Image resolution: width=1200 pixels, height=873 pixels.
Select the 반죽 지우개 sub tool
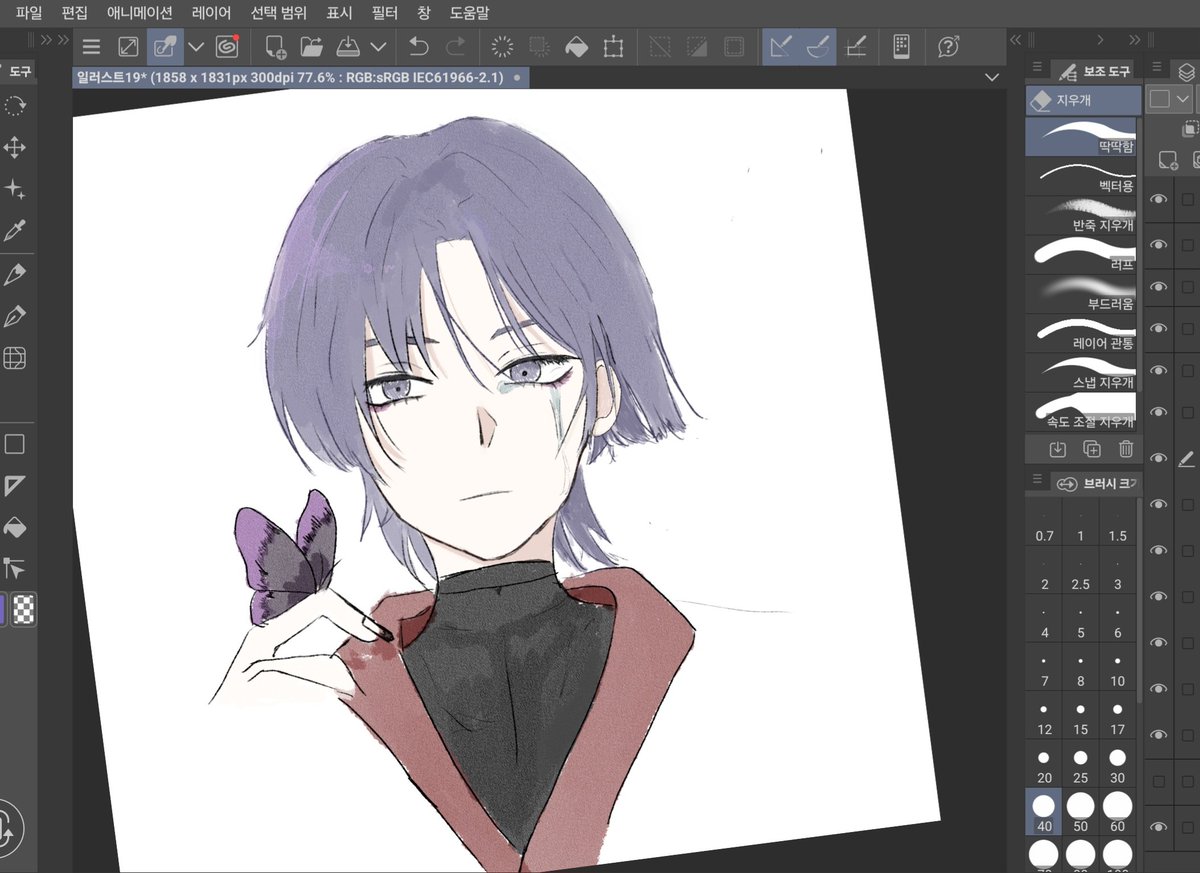click(x=1083, y=215)
